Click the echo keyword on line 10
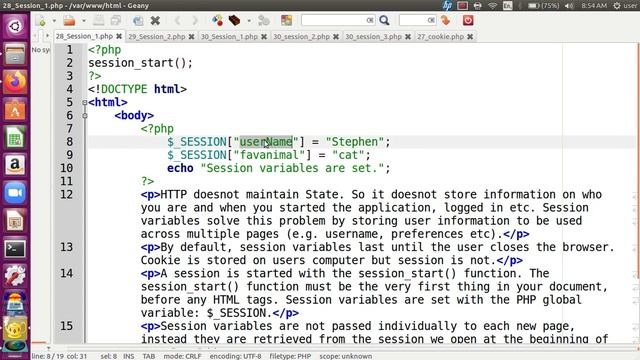The height and width of the screenshot is (360, 640). tap(180, 168)
